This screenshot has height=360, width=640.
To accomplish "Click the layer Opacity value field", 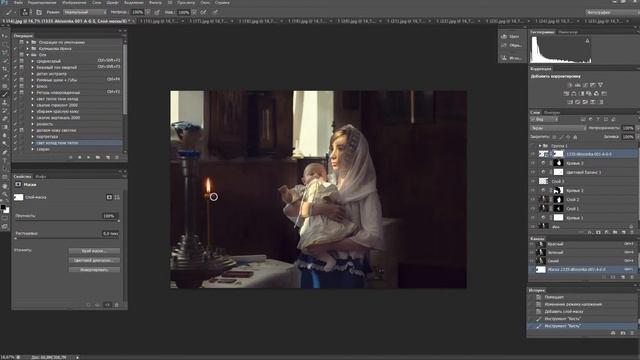I will [x=628, y=128].
